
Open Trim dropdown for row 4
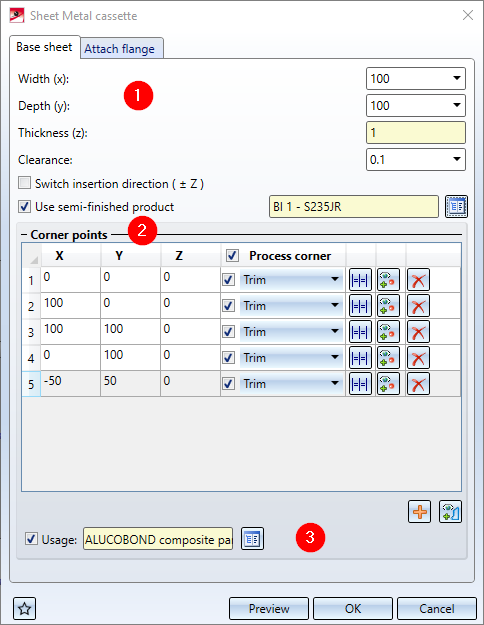tap(335, 358)
